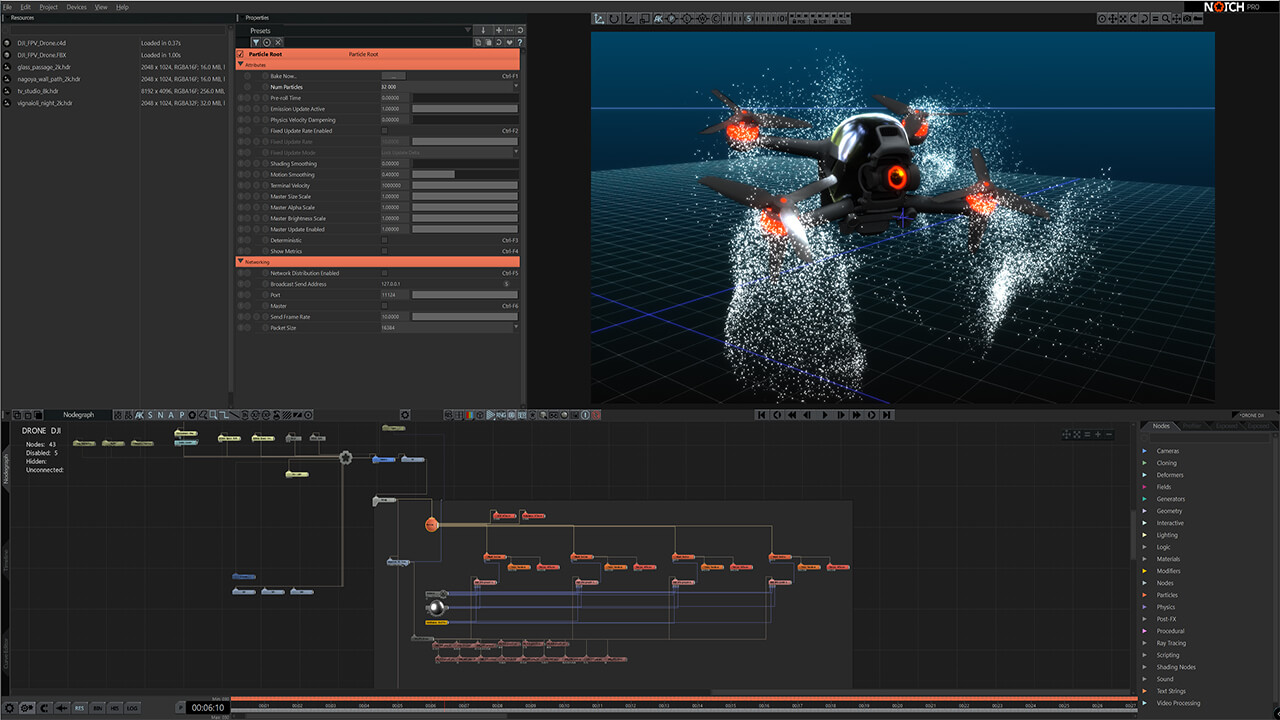Screen dimensions: 1280x720
Task: Click the RES button in bottom bar
Action: [x=80, y=708]
